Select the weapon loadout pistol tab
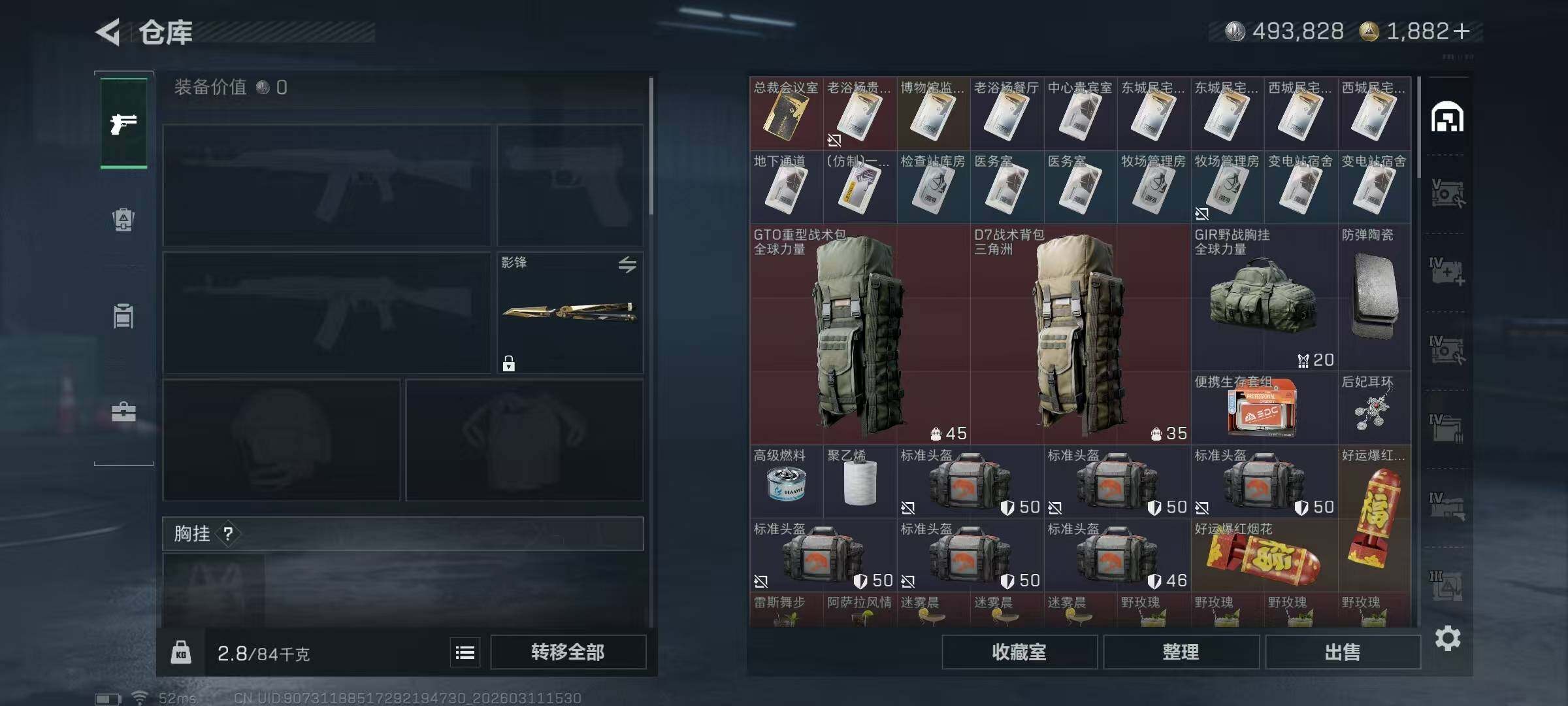 (x=123, y=123)
